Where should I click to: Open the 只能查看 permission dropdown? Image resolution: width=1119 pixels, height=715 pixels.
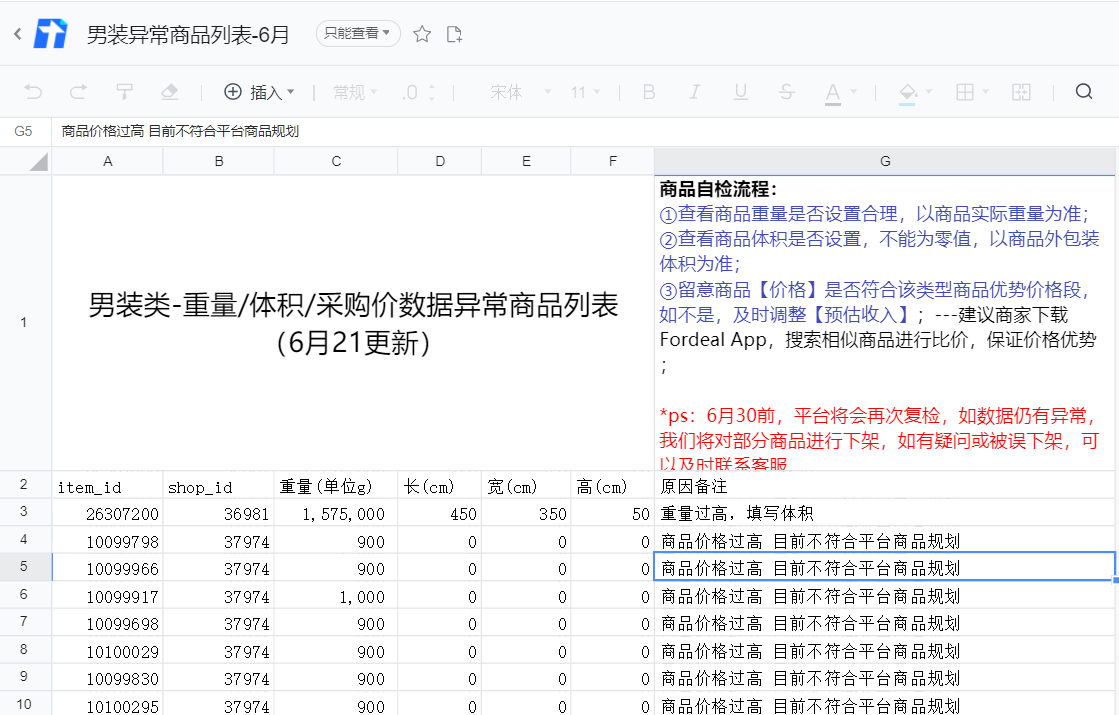tap(357, 32)
